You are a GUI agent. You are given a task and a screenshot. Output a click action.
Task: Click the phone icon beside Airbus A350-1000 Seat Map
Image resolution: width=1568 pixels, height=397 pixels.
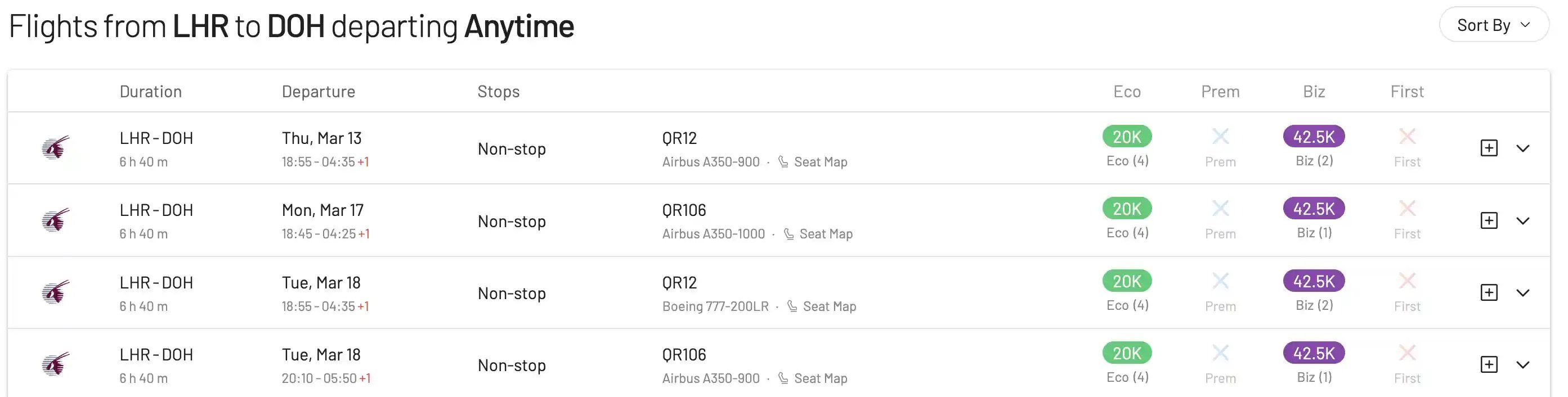click(x=789, y=234)
